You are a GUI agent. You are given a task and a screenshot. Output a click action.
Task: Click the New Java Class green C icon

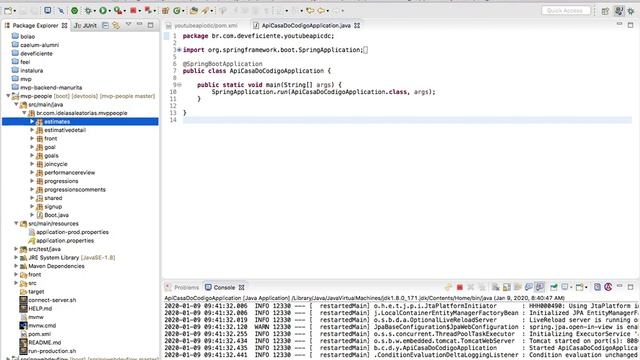click(x=176, y=11)
